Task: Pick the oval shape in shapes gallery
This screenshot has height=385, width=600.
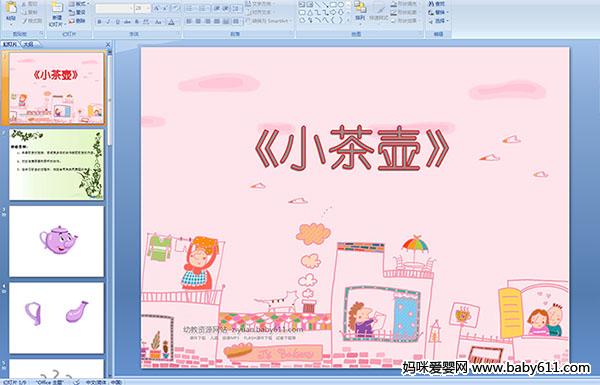Action: coord(341,5)
